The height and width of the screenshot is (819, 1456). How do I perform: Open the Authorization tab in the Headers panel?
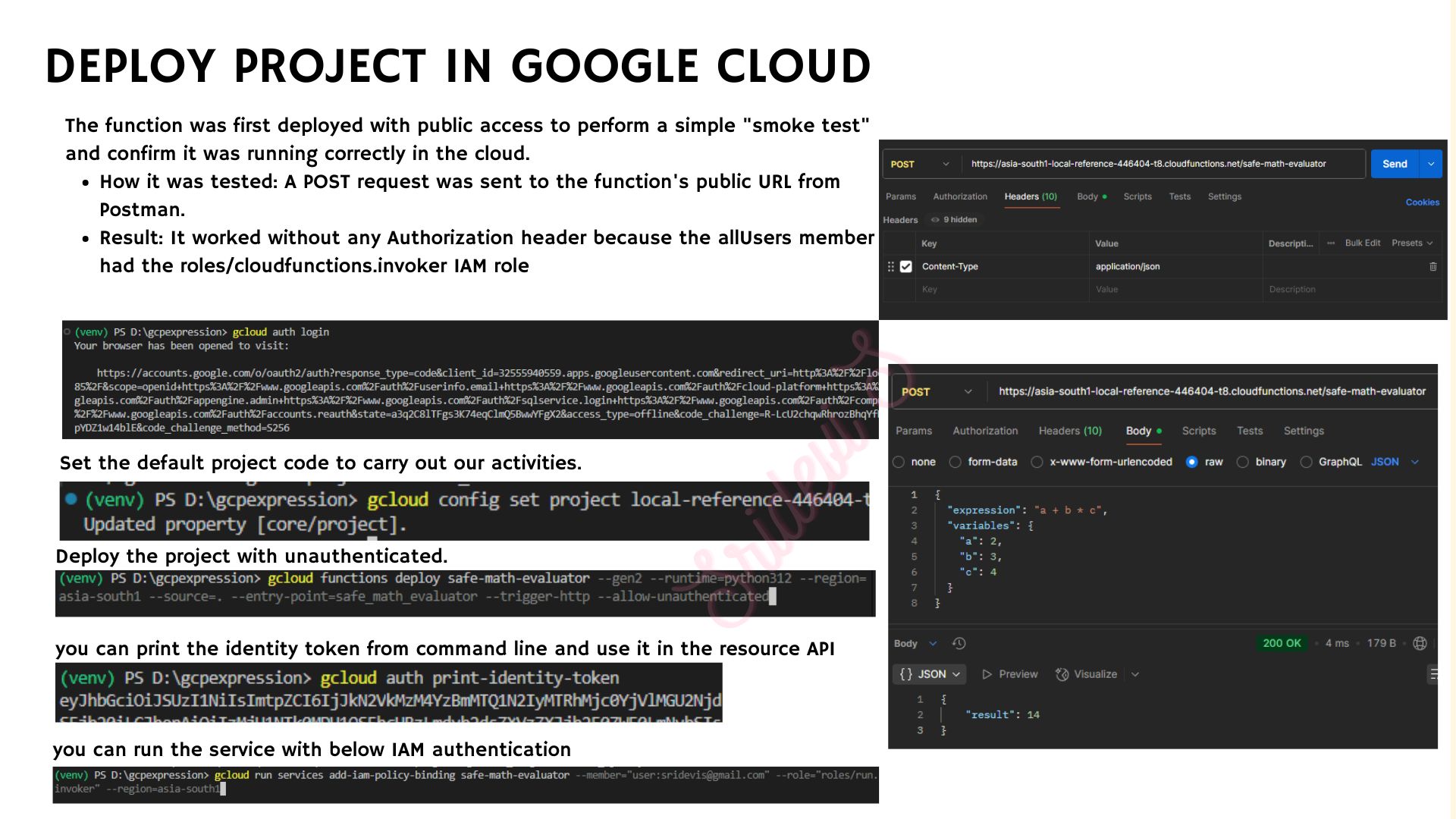[x=960, y=196]
